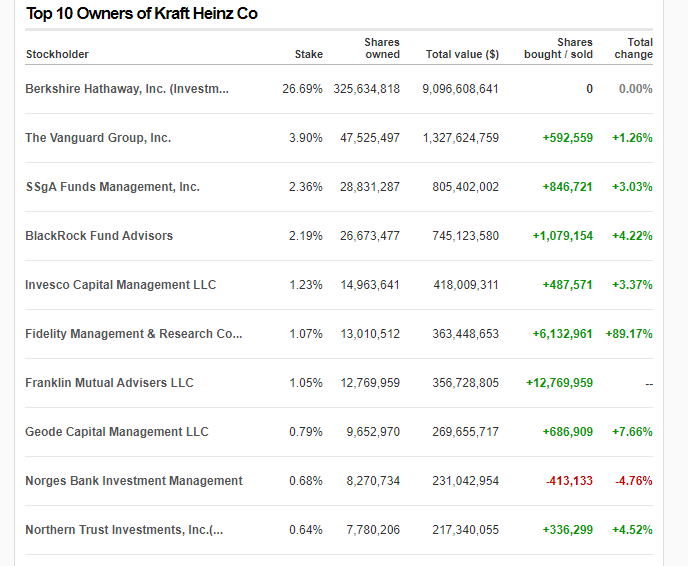Click Invesco Capital Management LLC name
Screen dimensions: 688x566
(121, 285)
